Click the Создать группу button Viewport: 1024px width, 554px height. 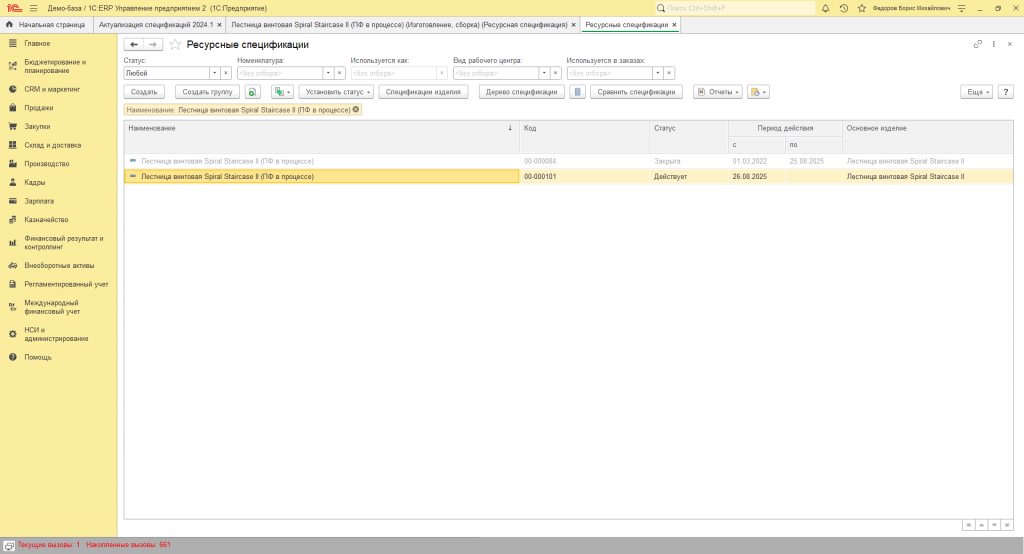point(208,92)
